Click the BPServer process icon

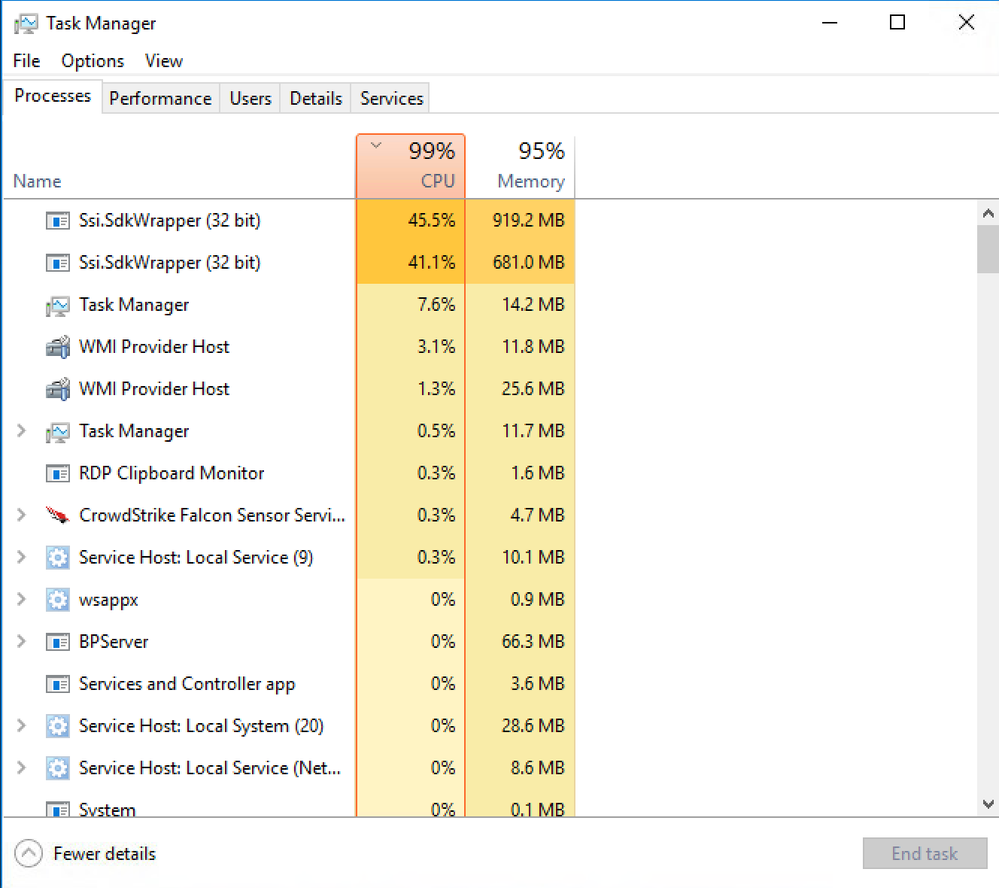coord(57,642)
